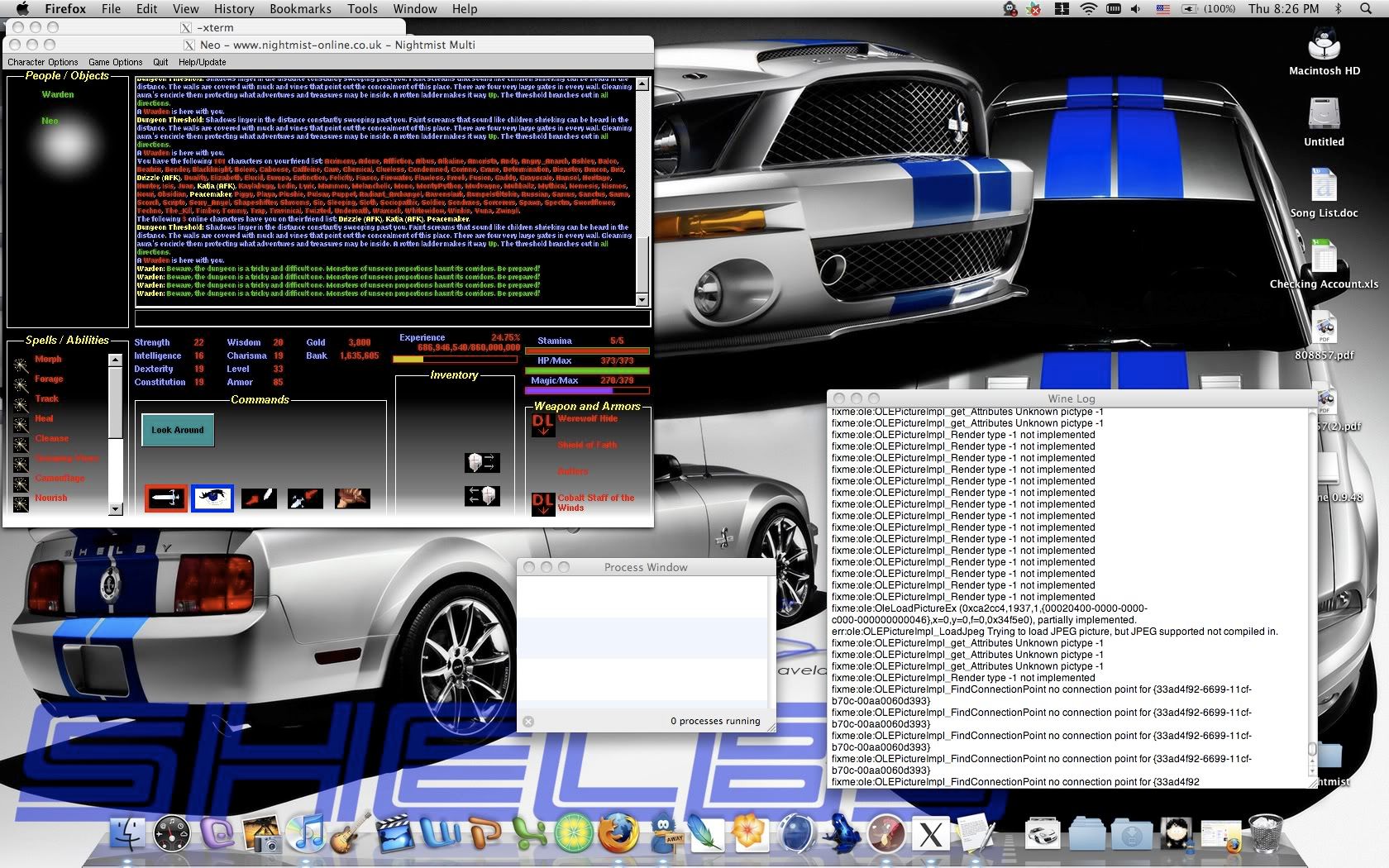Viewport: 1389px width, 868px height.
Task: Click the volume icon in menu bar
Action: (x=1136, y=9)
